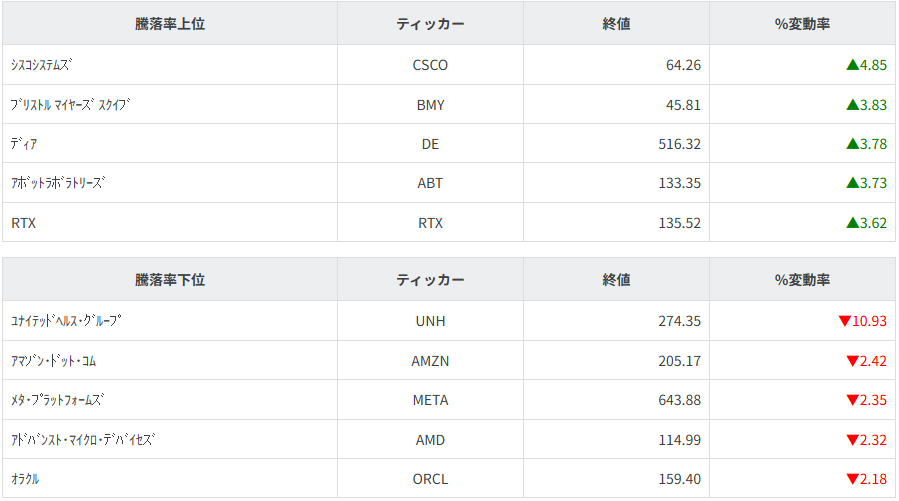This screenshot has height=501, width=899.
Task: Click the red down arrow beside 10.93
Action: 844,321
